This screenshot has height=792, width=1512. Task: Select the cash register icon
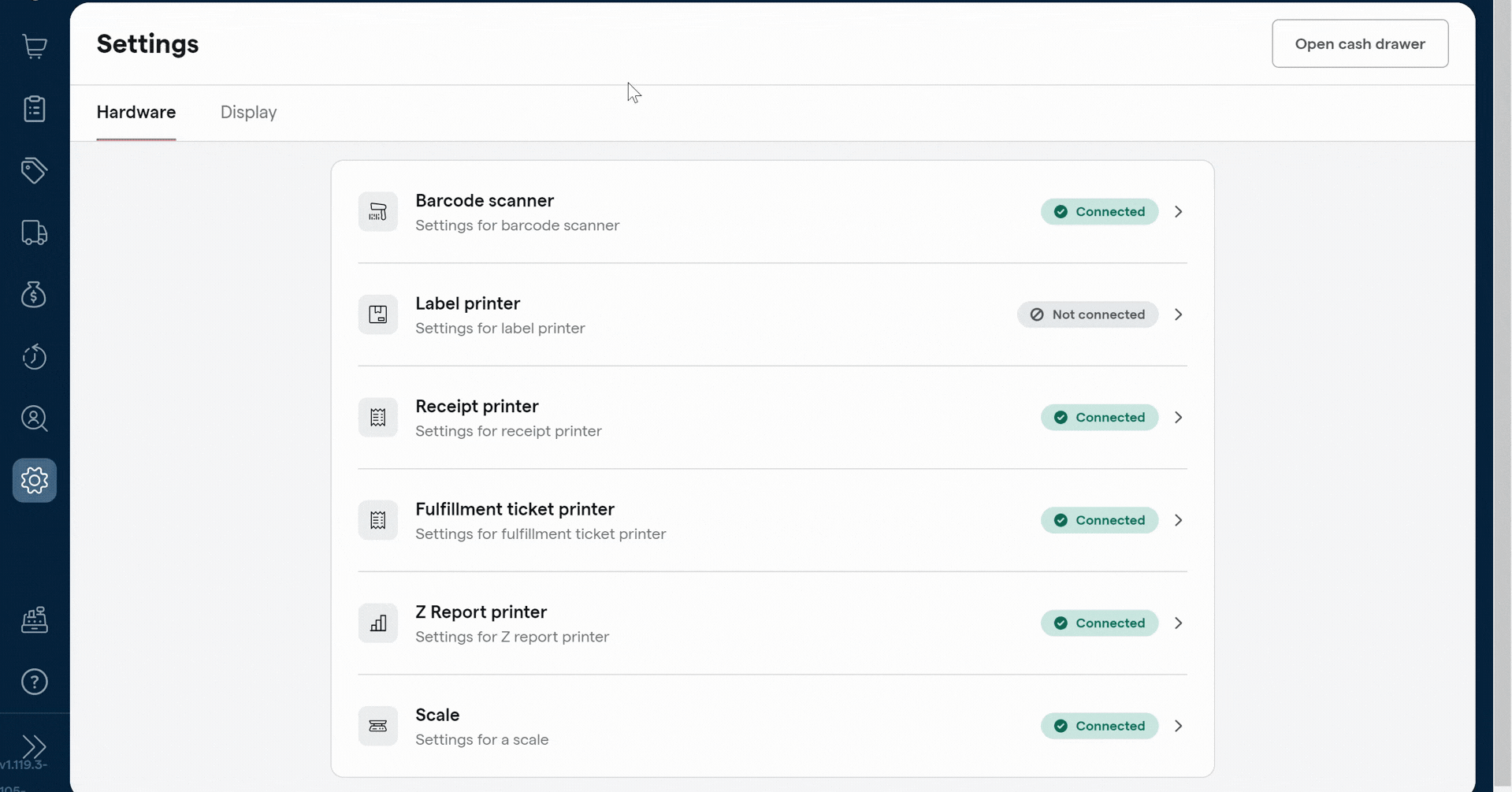(x=35, y=620)
